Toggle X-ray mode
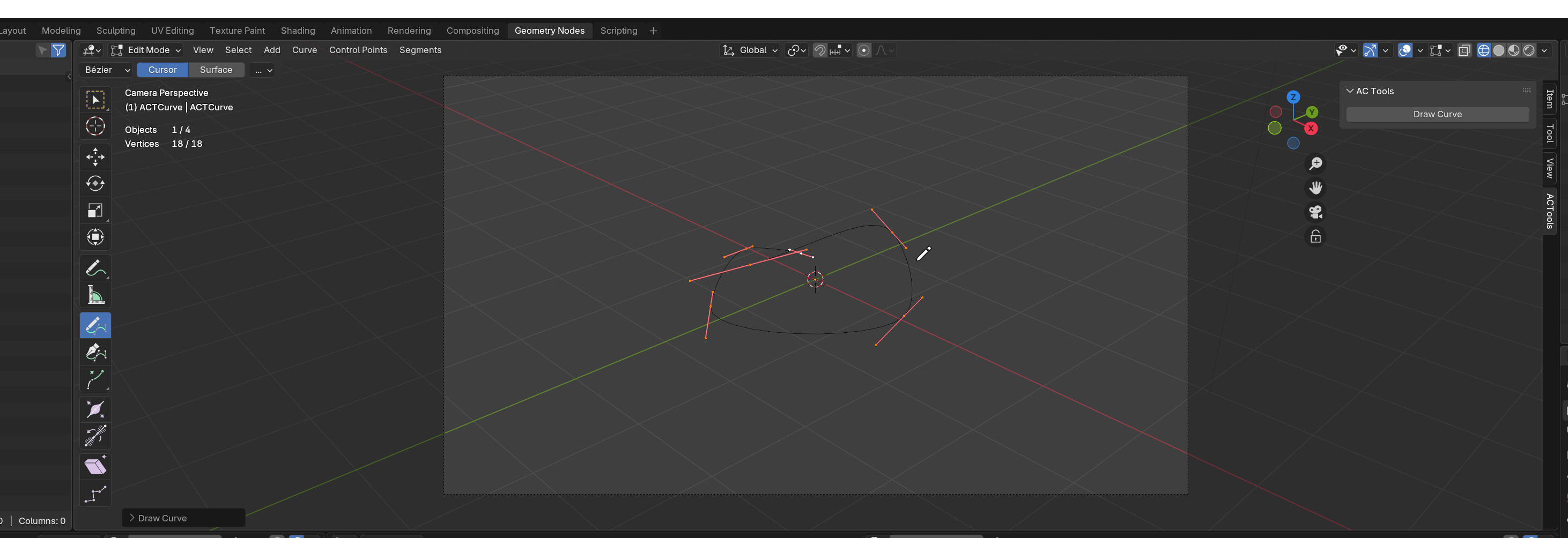Viewport: 1568px width, 538px height. pos(1465,50)
